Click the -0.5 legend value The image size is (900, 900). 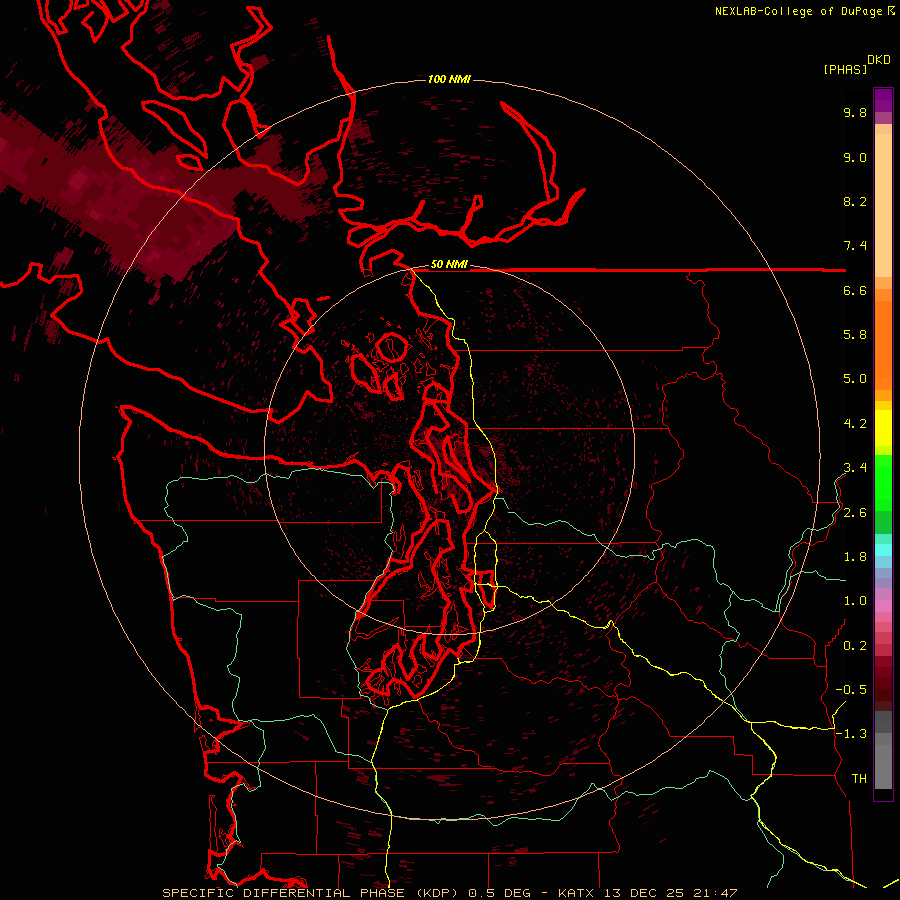tap(851, 690)
